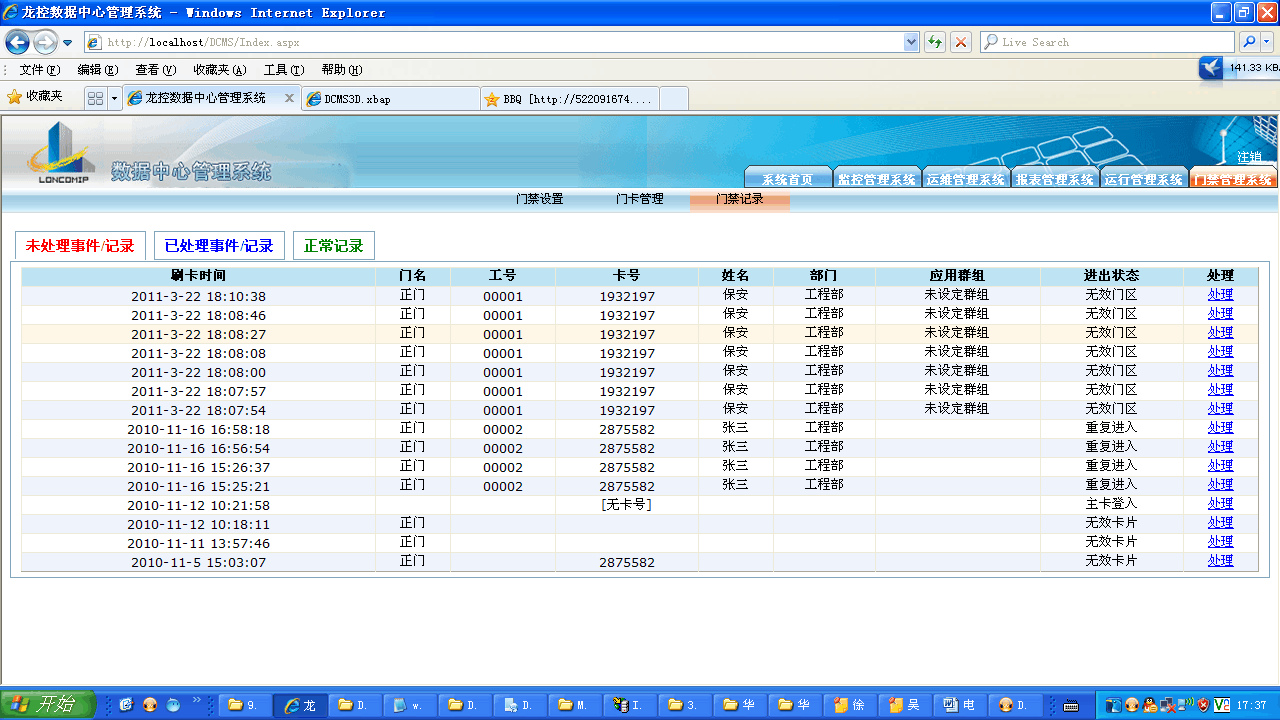Image resolution: width=1280 pixels, height=720 pixels.
Task: Click 处理 link for 2011-3-22 18:10:38 record
Action: coord(1220,295)
